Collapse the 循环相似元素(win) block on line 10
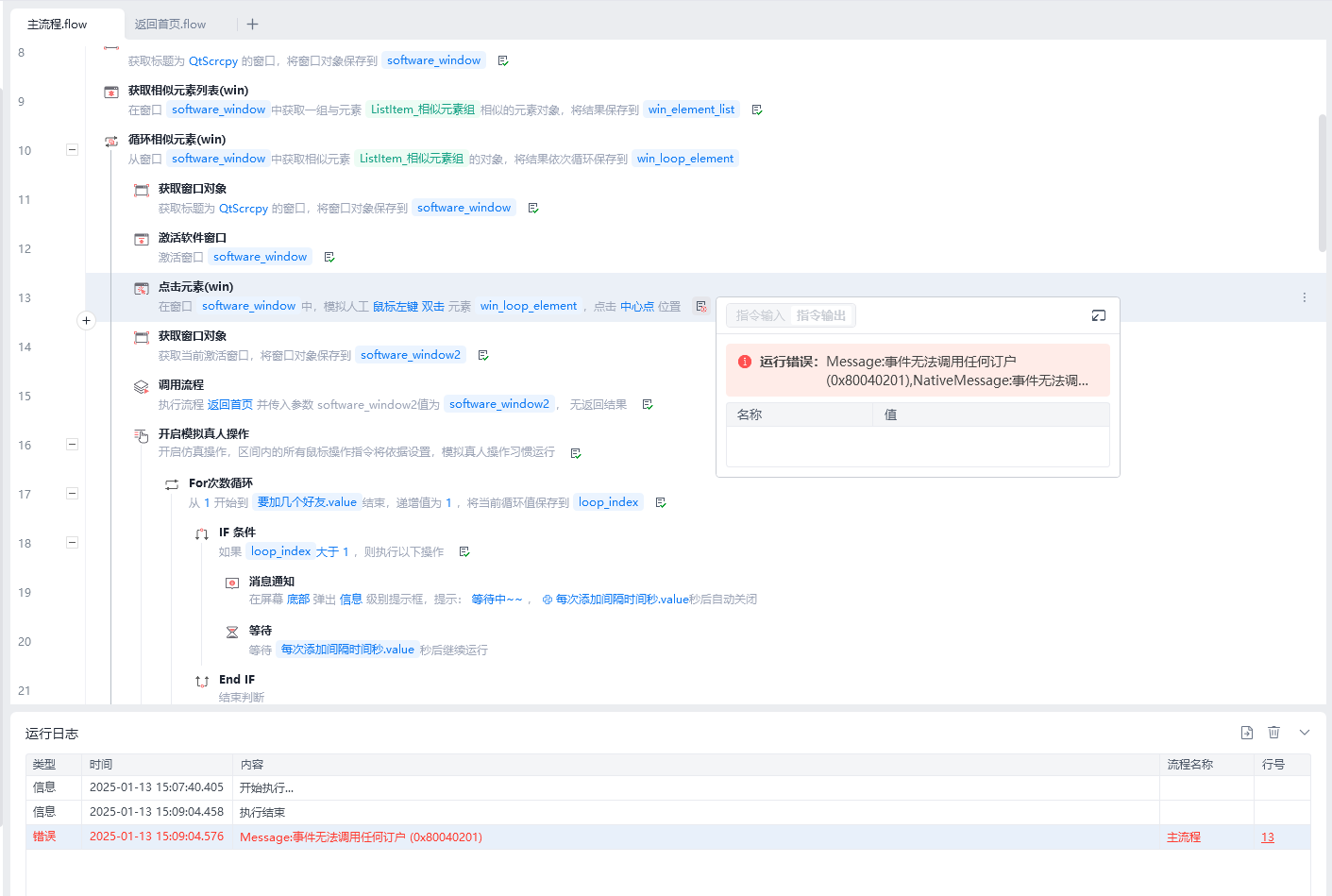Image resolution: width=1332 pixels, height=896 pixels. [x=72, y=149]
